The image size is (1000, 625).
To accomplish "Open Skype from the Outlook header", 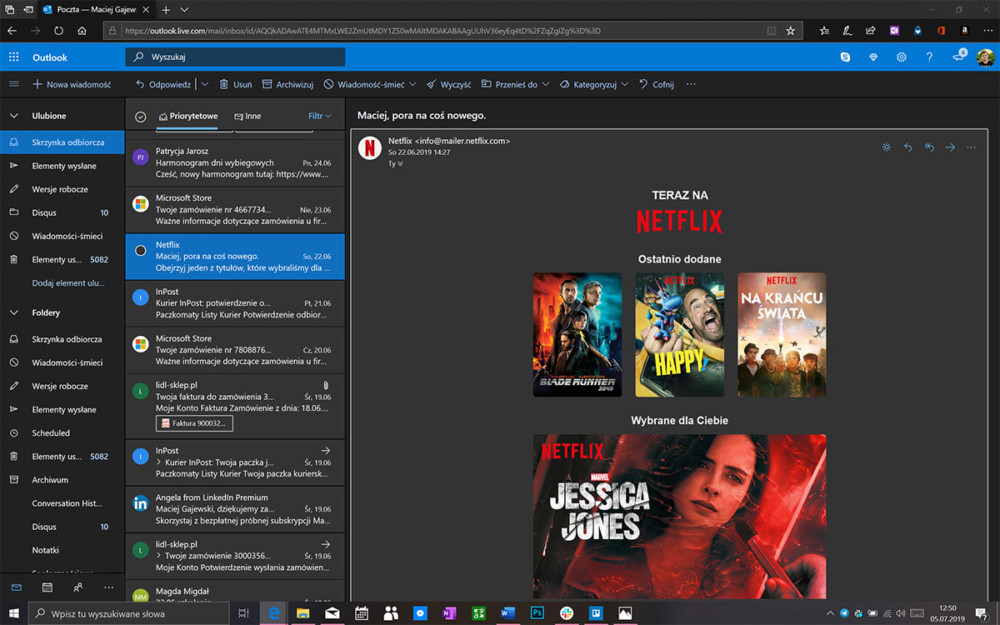I will click(845, 57).
